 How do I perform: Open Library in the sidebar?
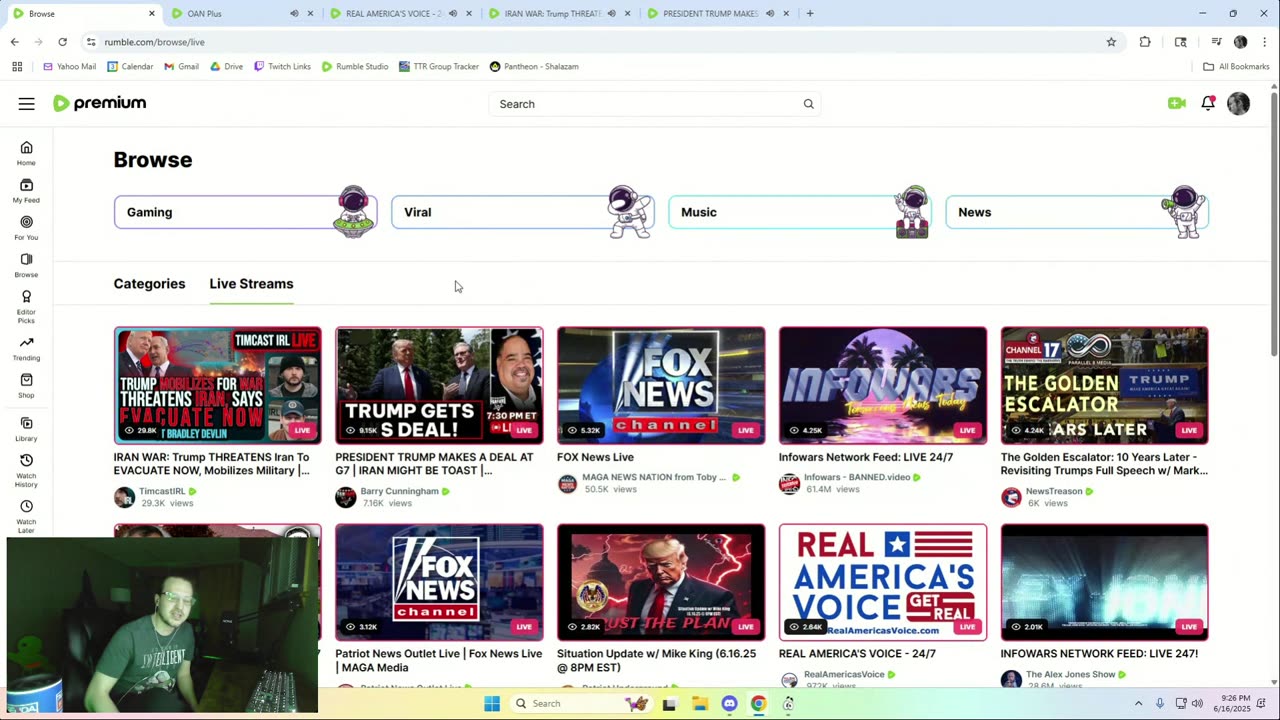point(26,429)
